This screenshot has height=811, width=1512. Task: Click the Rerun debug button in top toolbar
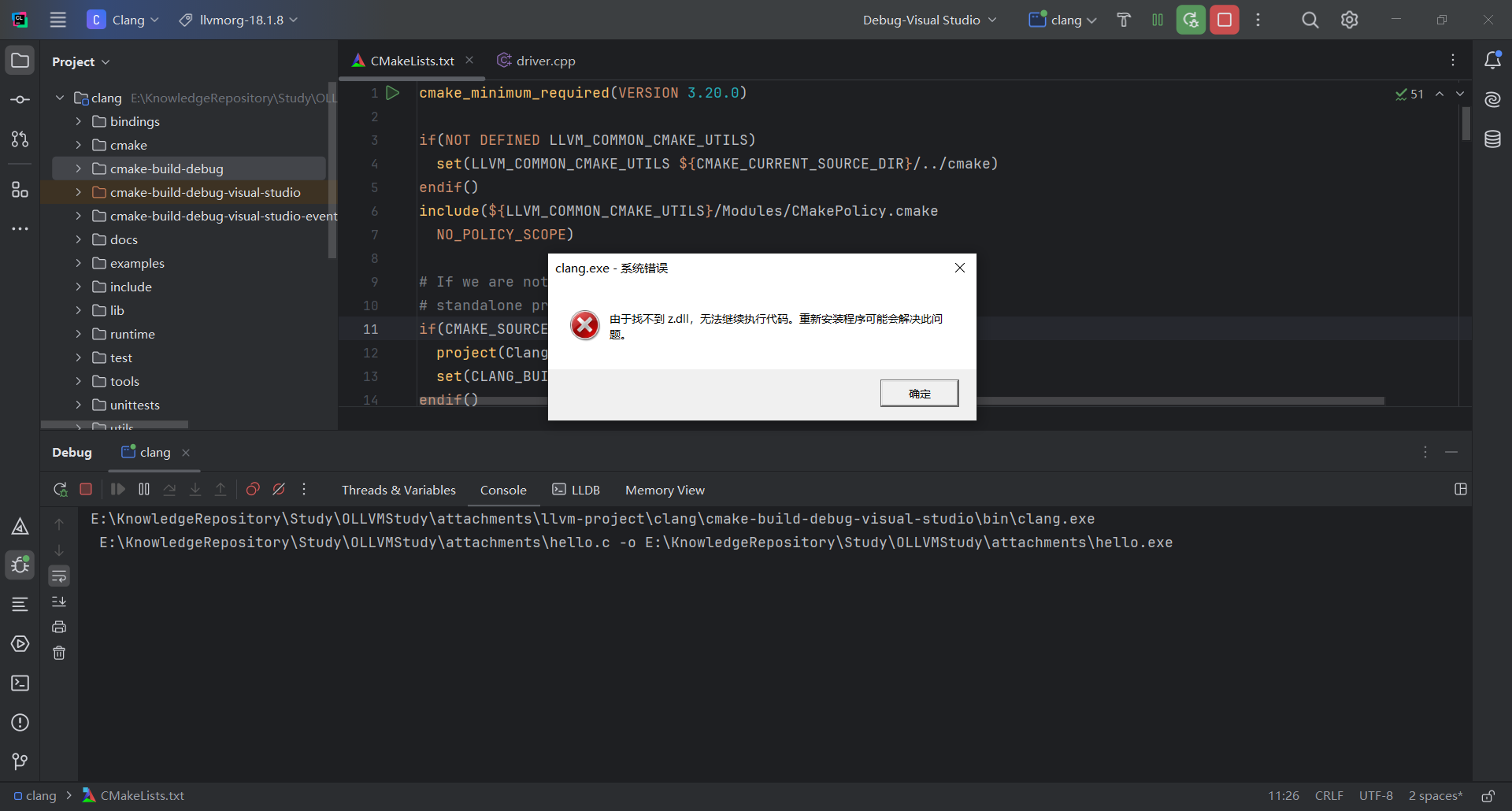tap(1191, 20)
